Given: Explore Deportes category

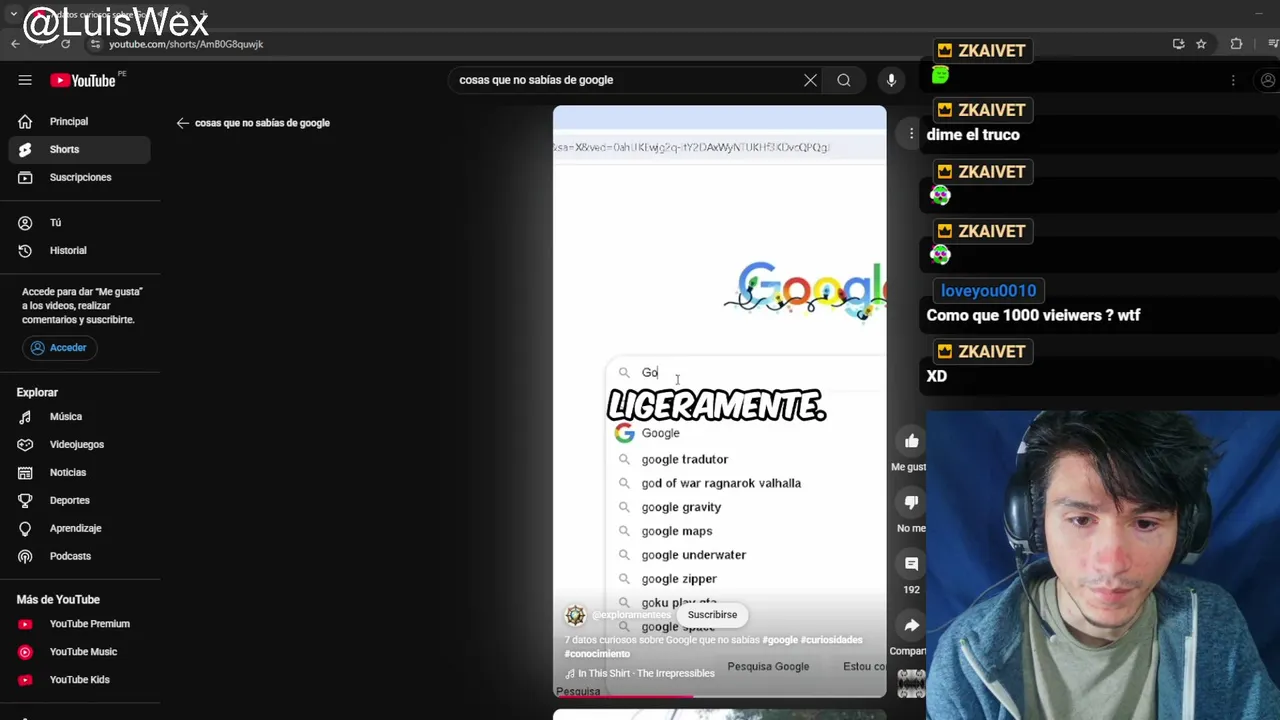Looking at the screenshot, I should pyautogui.click(x=79, y=500).
